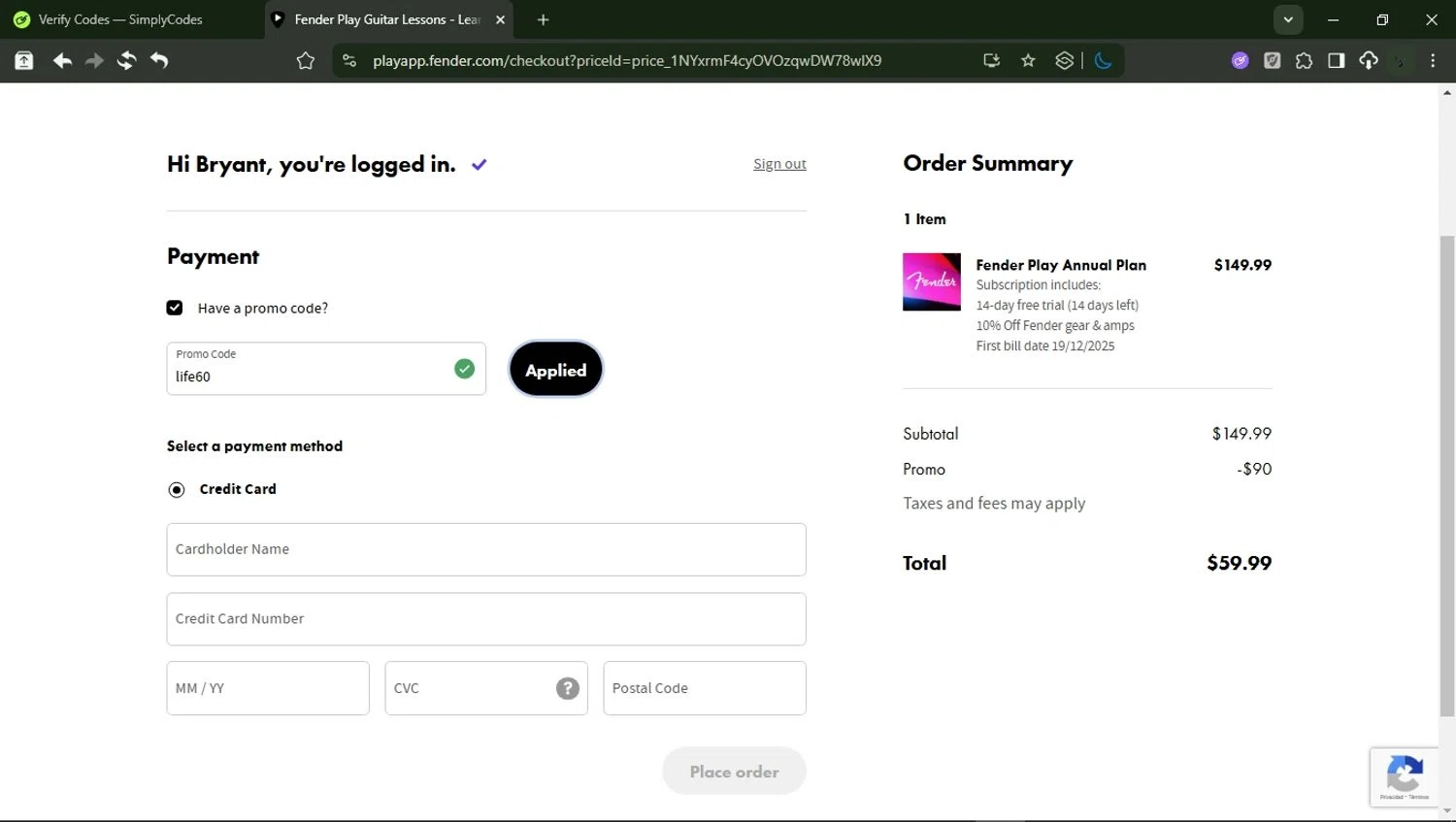
Task: Focus the Credit Card Number field
Action: tap(486, 619)
